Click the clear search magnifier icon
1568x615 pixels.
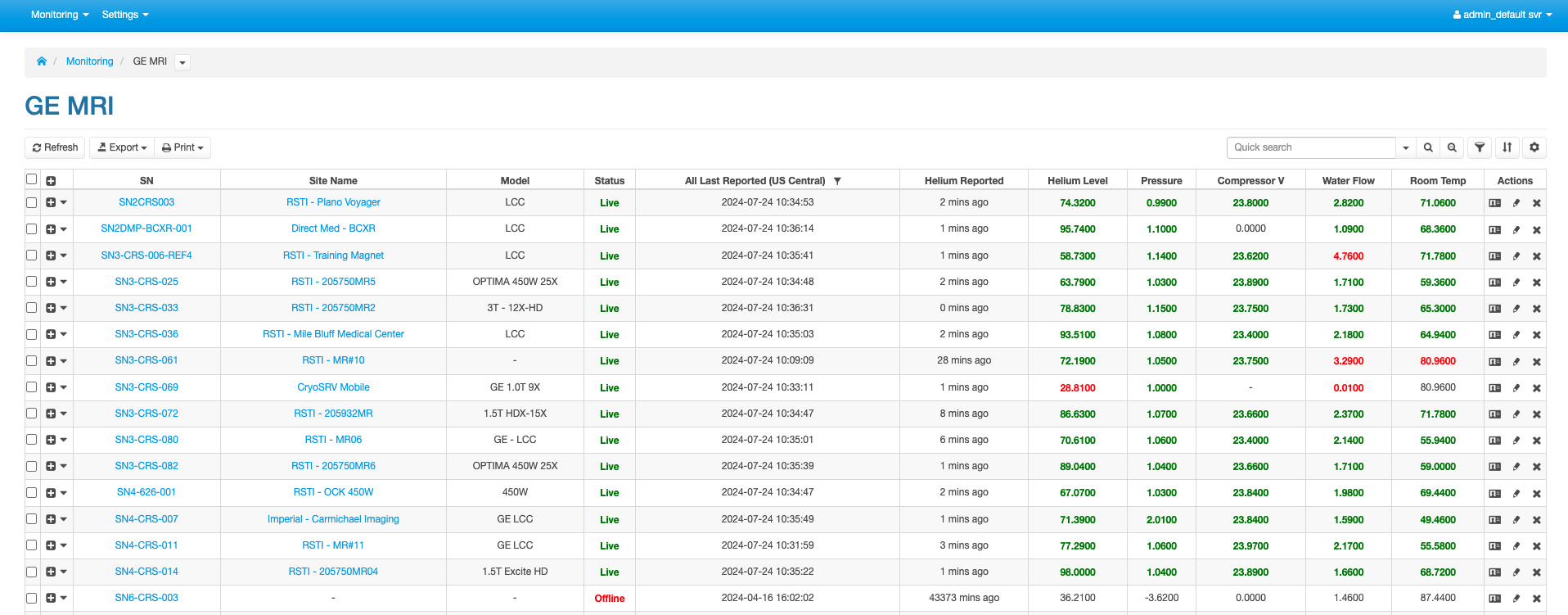1452,147
